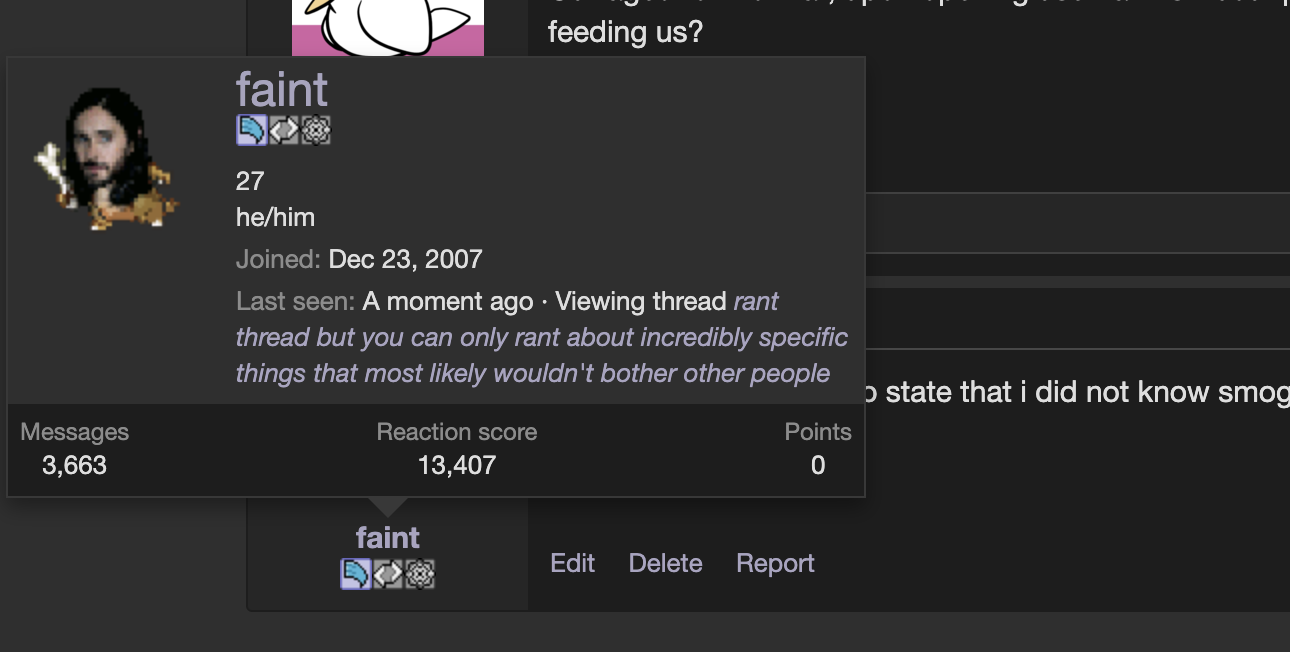Delete this post
The image size is (1290, 652).
[665, 563]
